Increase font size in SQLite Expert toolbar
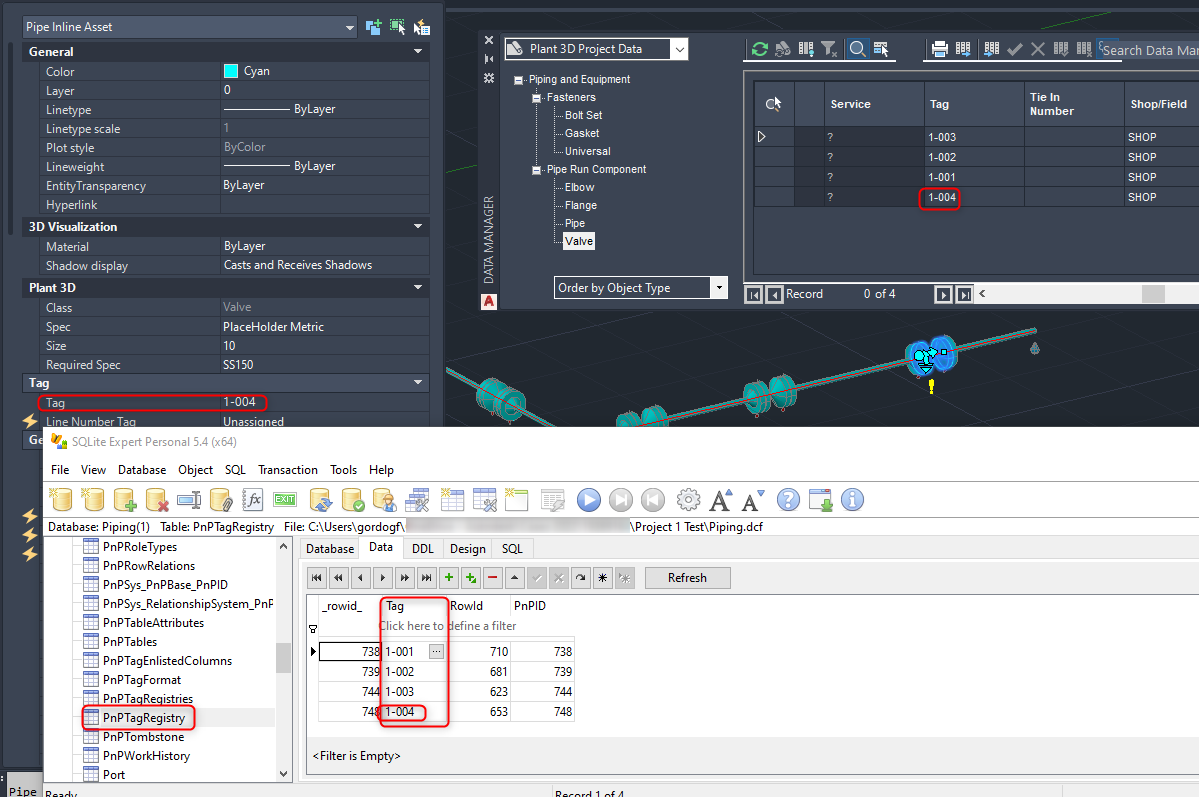Image resolution: width=1199 pixels, height=797 pixels. tap(718, 500)
